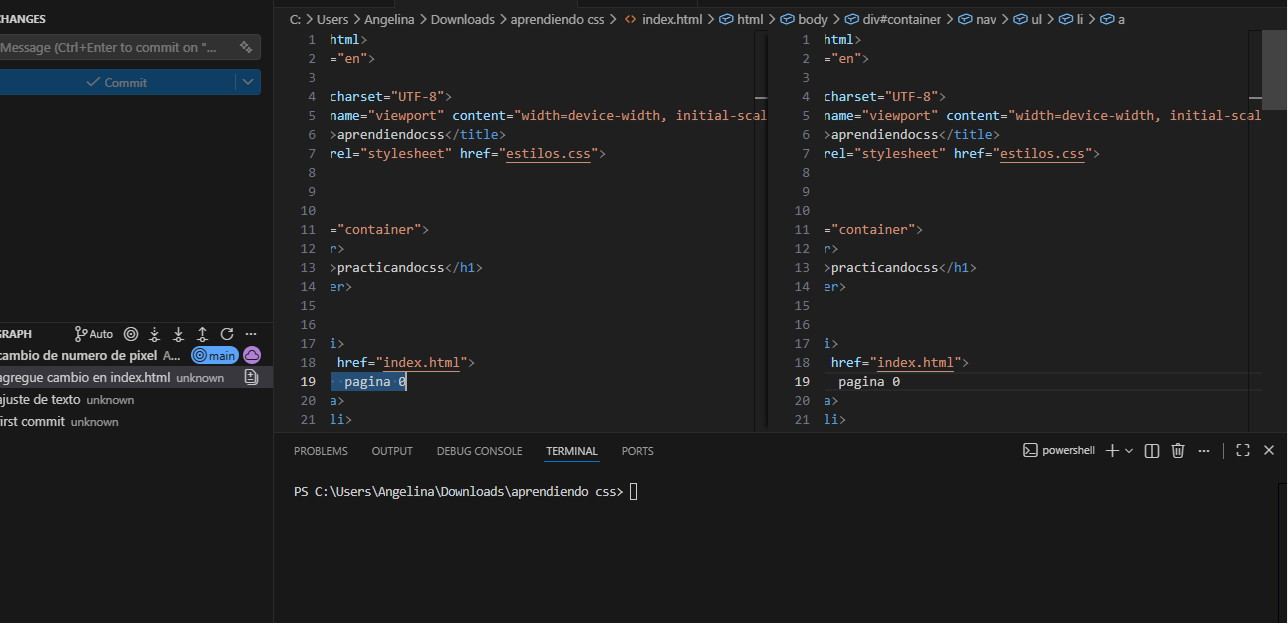Click the li symbol in breadcrumb

point(1080,19)
